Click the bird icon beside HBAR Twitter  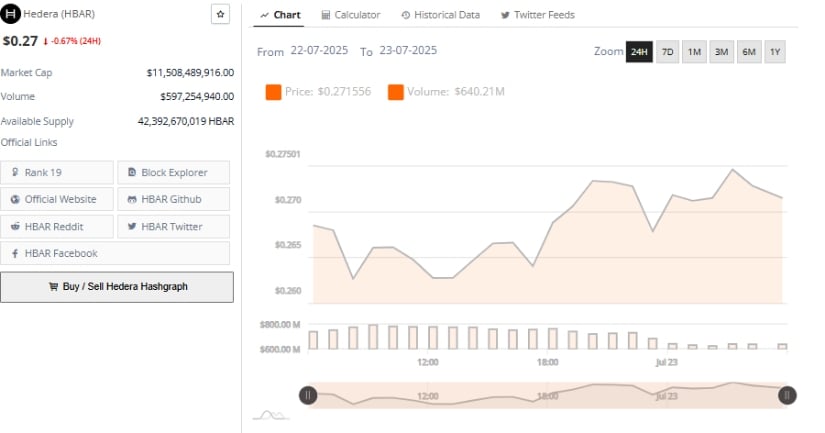(x=132, y=226)
